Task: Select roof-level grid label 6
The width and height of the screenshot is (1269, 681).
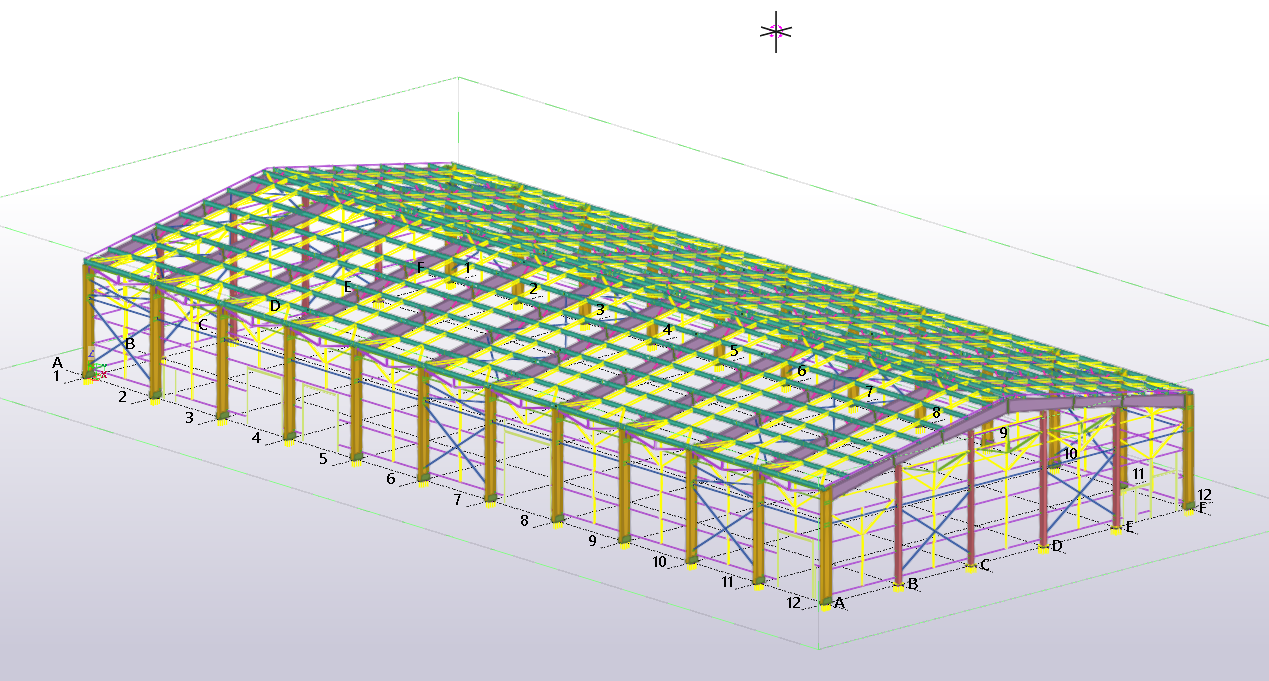Action: click(801, 371)
